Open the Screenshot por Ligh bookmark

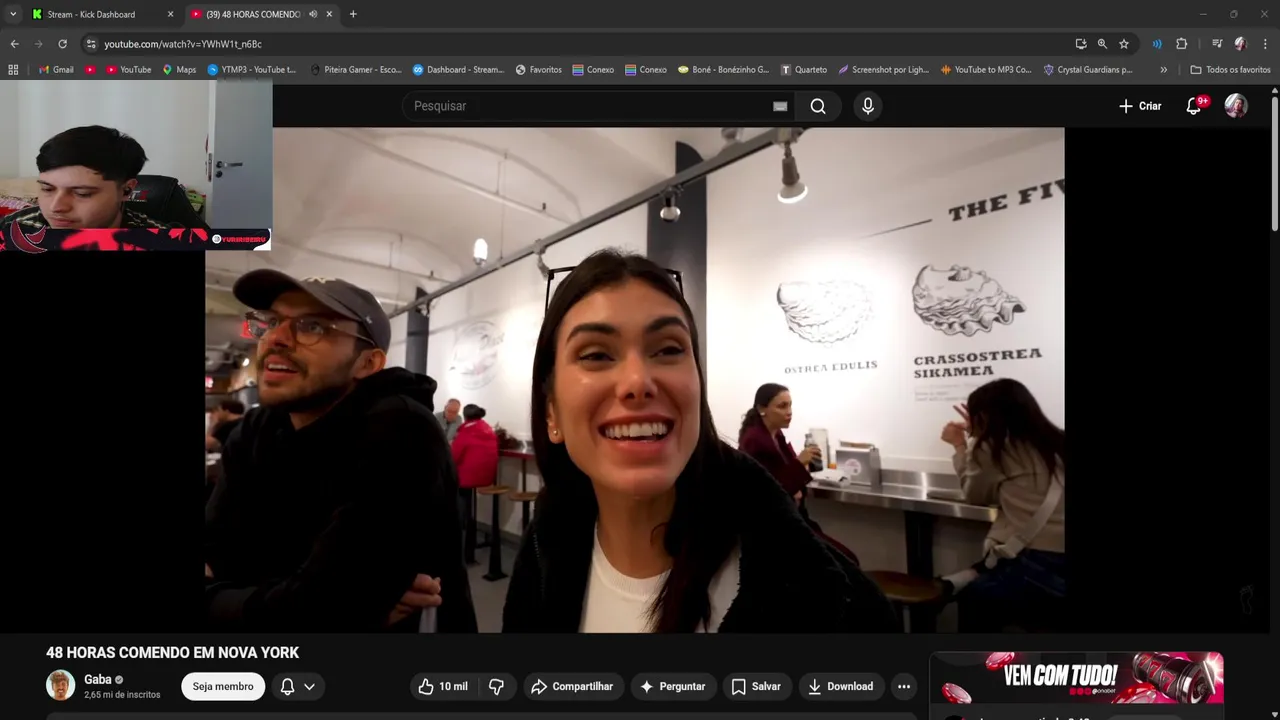coord(883,70)
